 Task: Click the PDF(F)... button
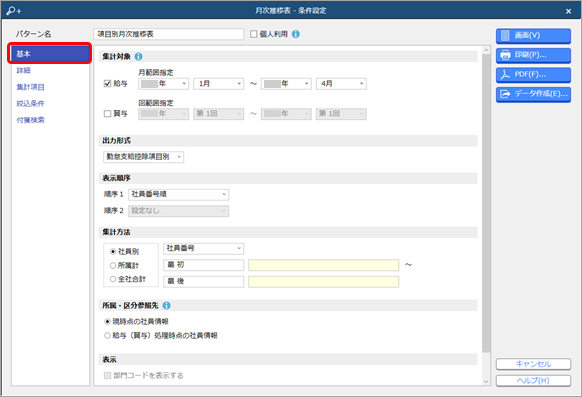tap(533, 75)
